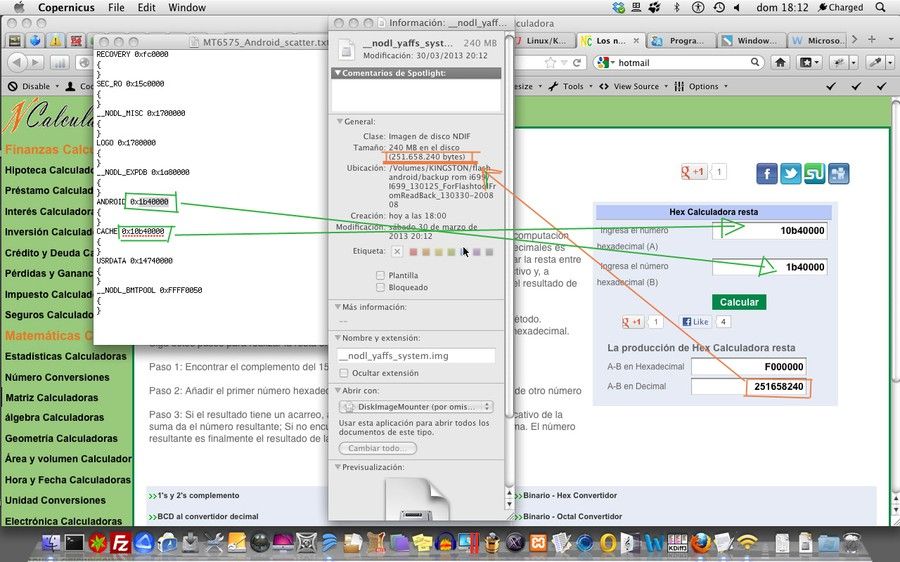Viewport: 900px width, 562px height.
Task: Collapse the General section in info window
Action: [339, 122]
